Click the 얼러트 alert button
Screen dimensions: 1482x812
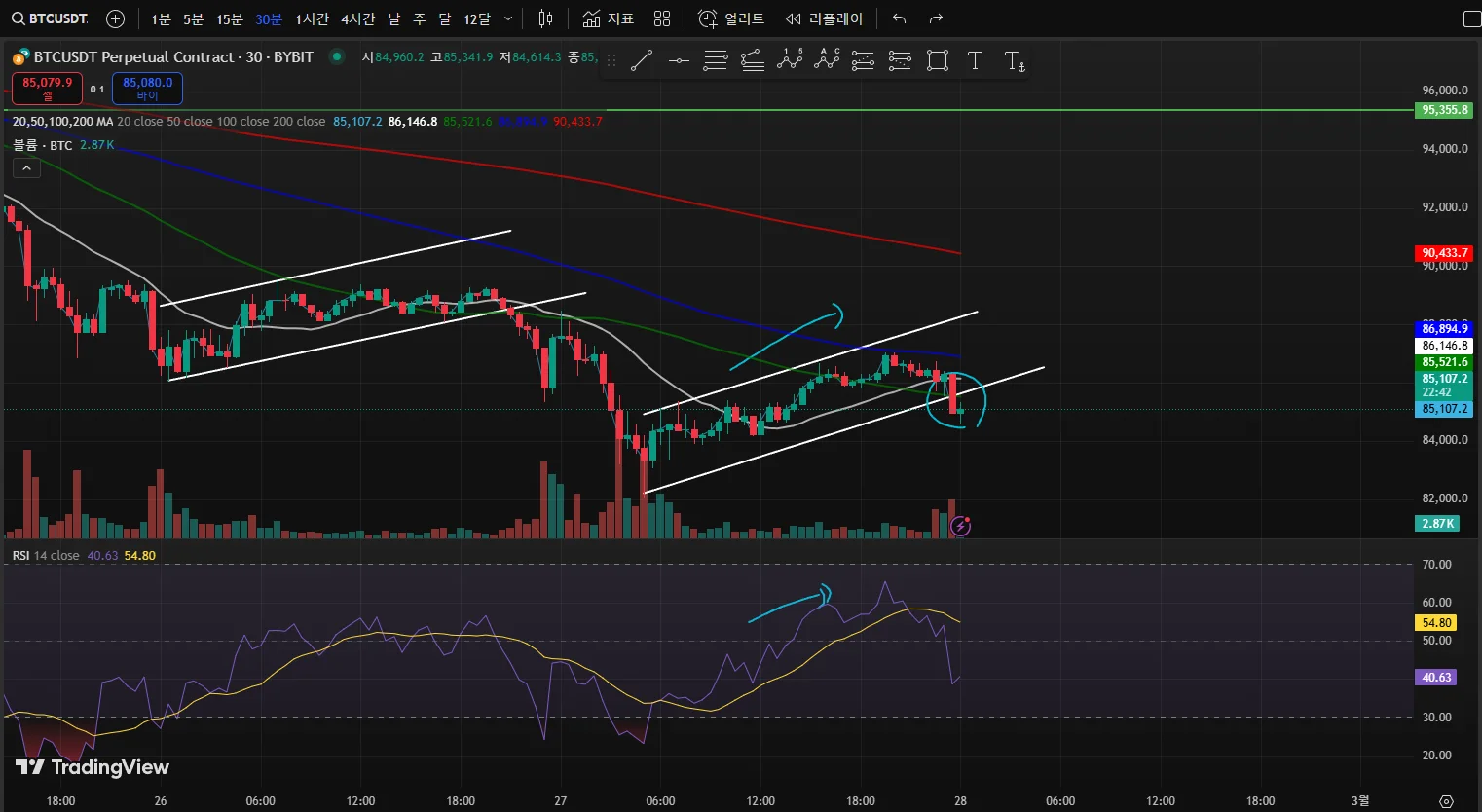tap(731, 18)
